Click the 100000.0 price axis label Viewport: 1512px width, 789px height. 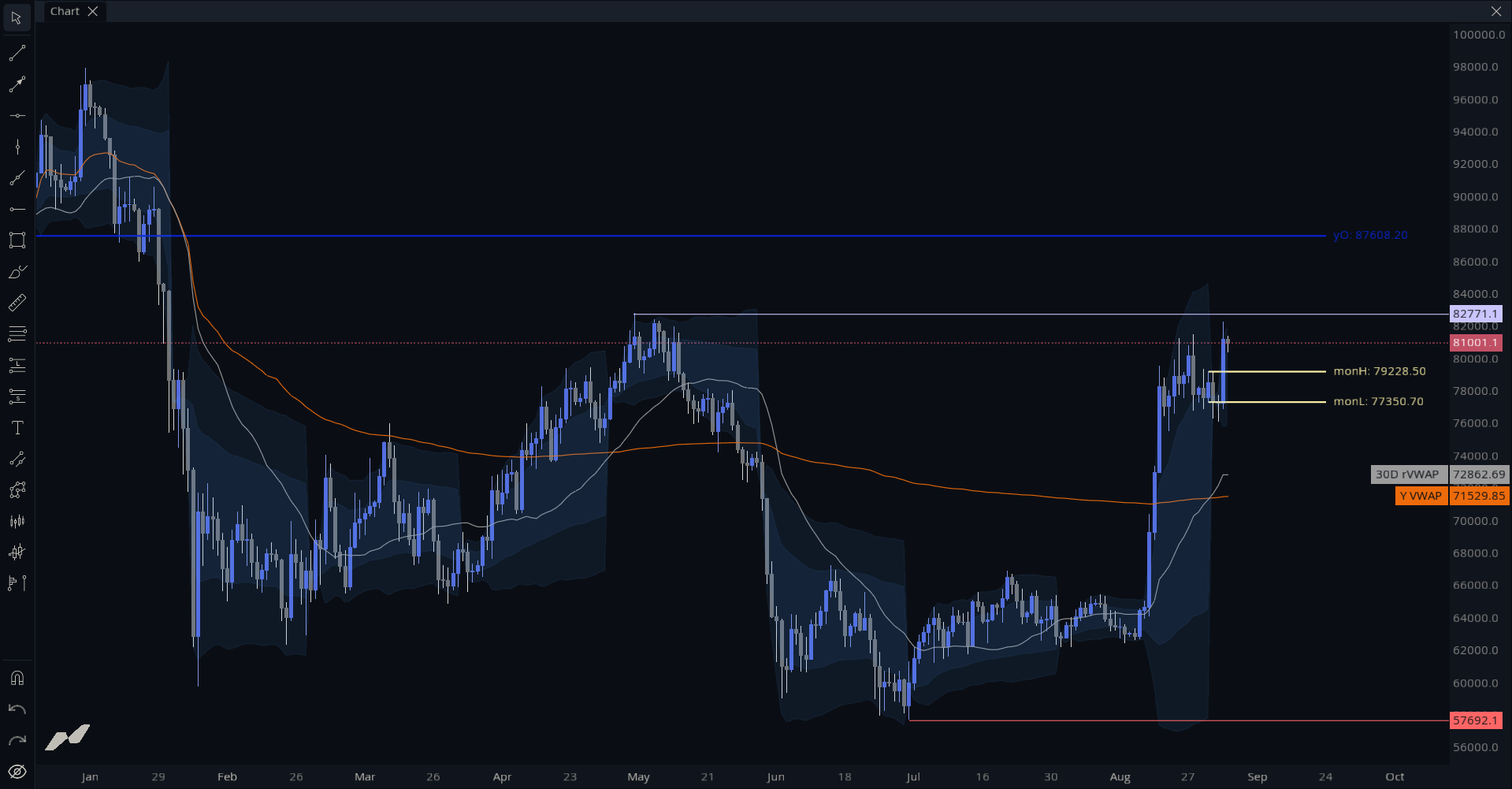1480,35
